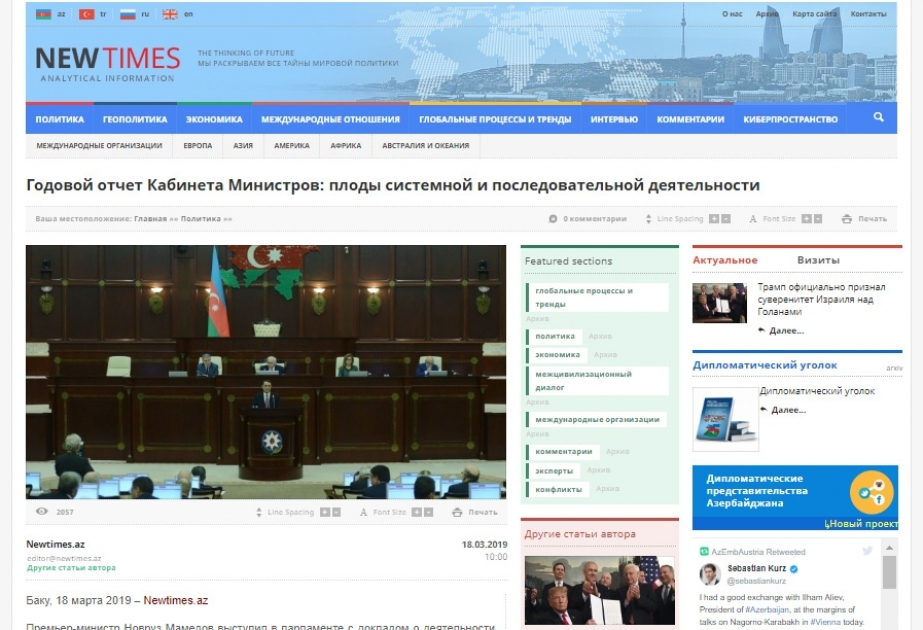Viewport: 923px width, 630px height.
Task: Select Международные организации submenu
Action: point(99,145)
